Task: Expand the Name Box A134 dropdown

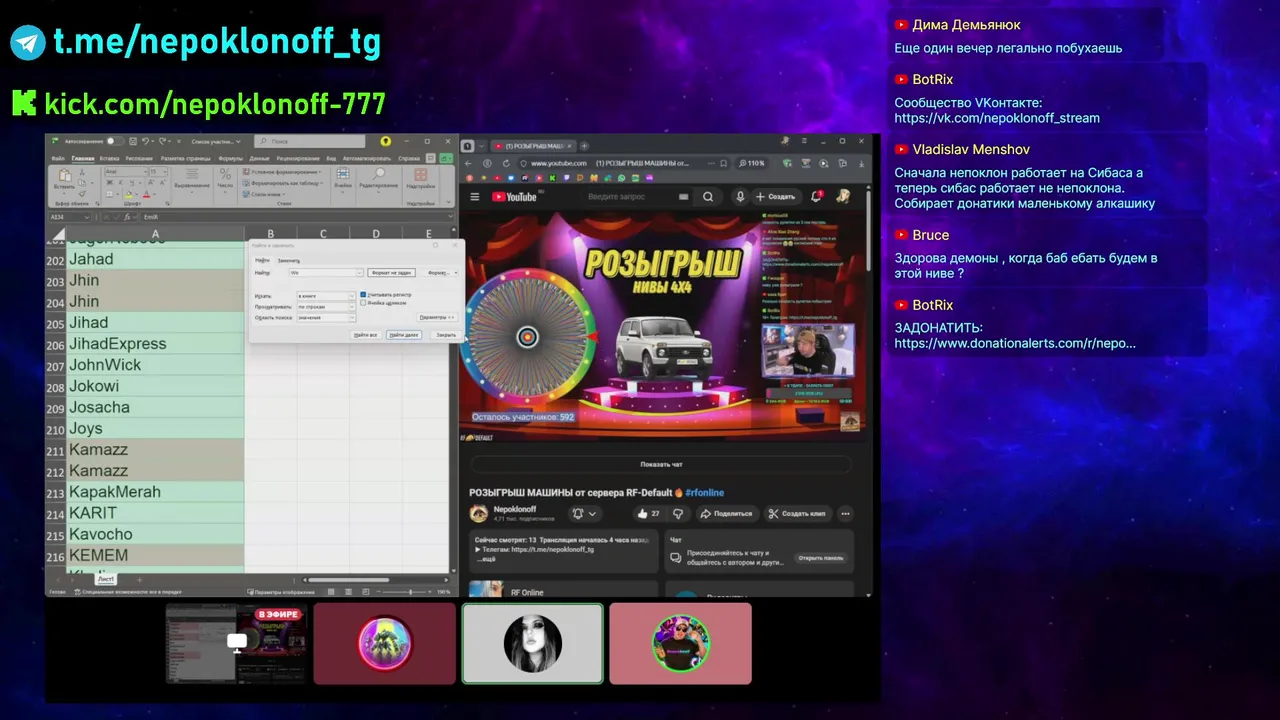Action: [x=87, y=217]
